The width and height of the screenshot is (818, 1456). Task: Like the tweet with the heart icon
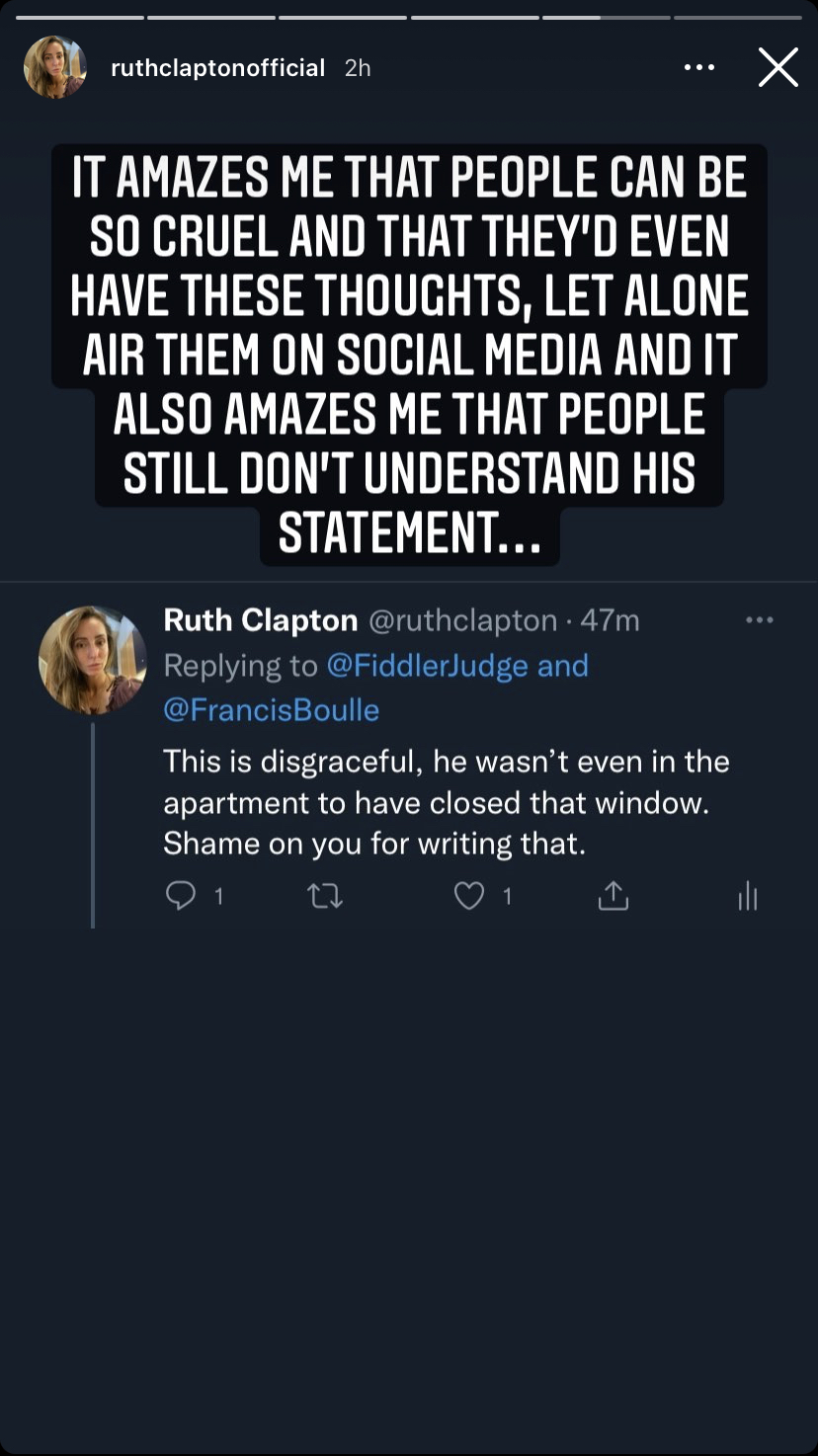[x=468, y=895]
